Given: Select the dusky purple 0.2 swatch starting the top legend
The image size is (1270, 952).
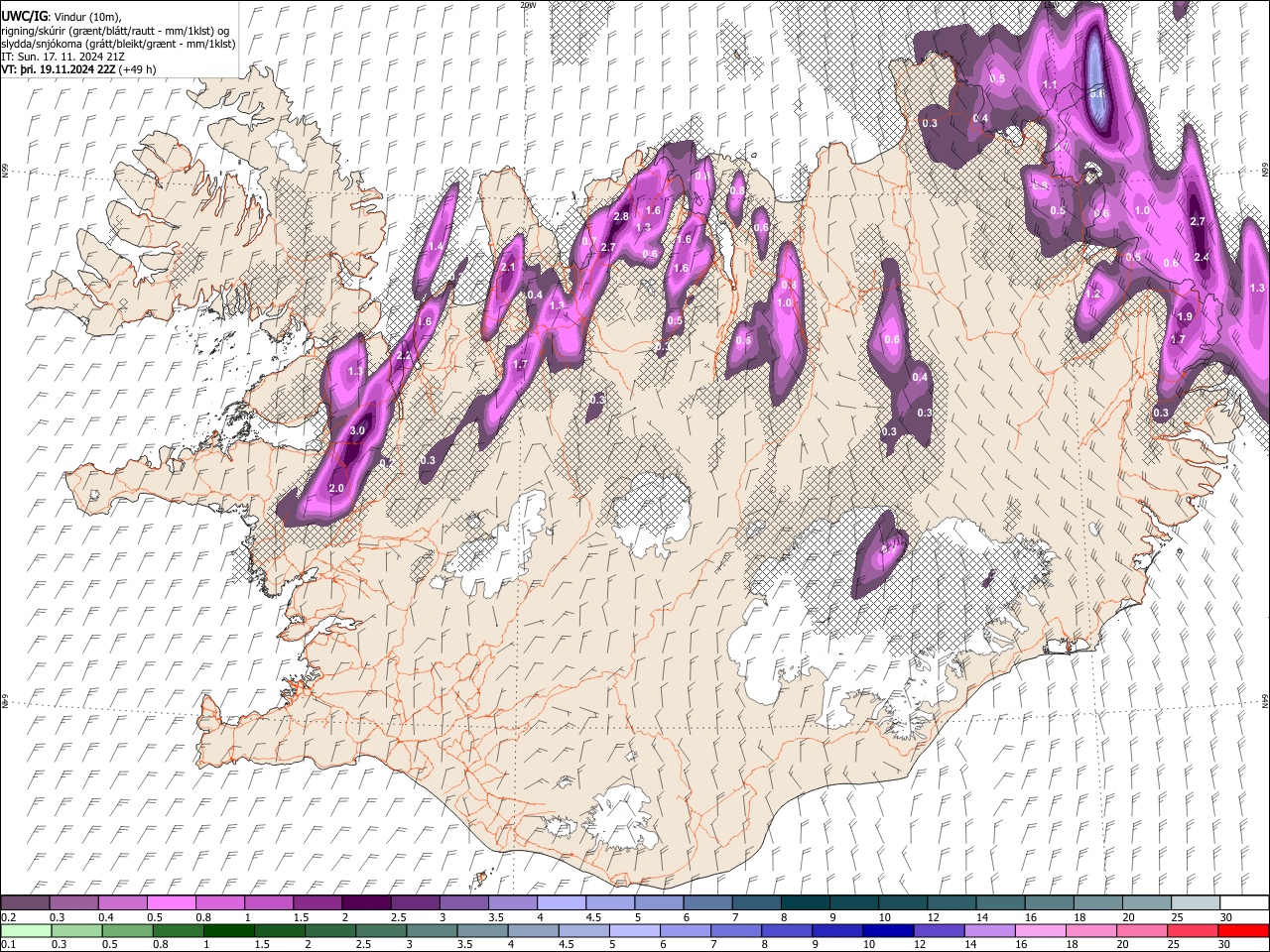Looking at the screenshot, I should pyautogui.click(x=26, y=903).
